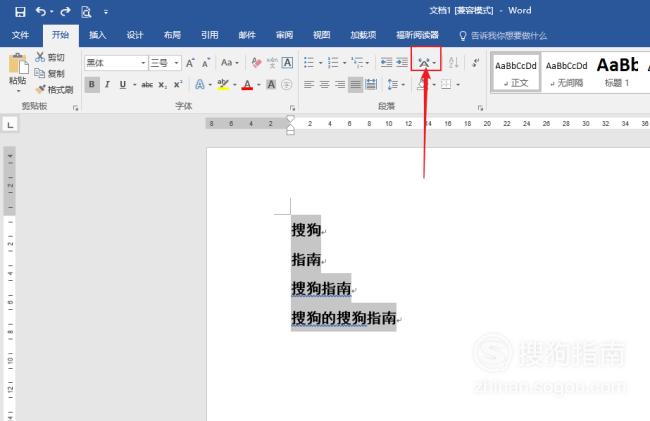Save the document with the floppy icon

[20, 12]
